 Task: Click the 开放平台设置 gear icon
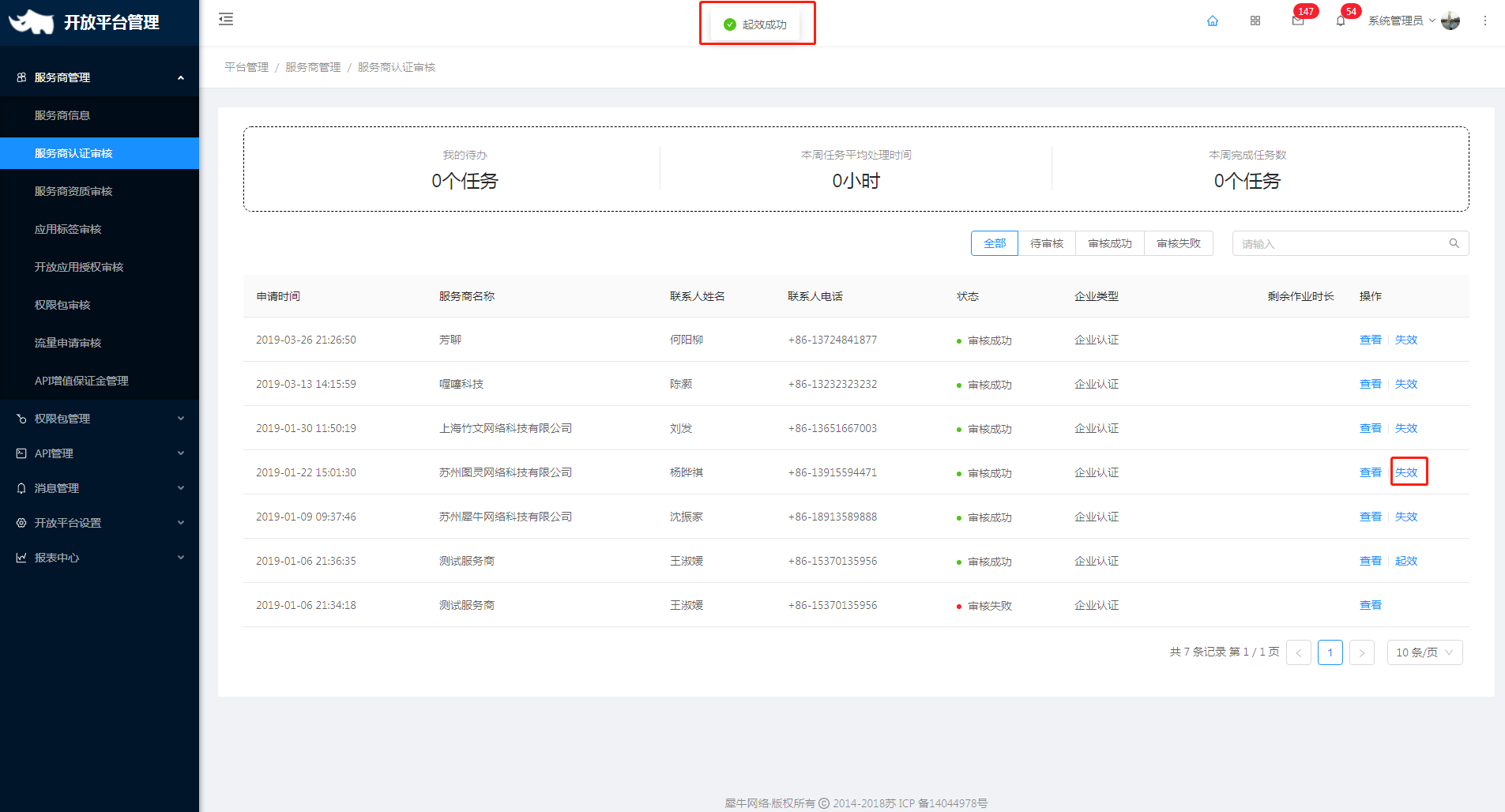(x=21, y=523)
